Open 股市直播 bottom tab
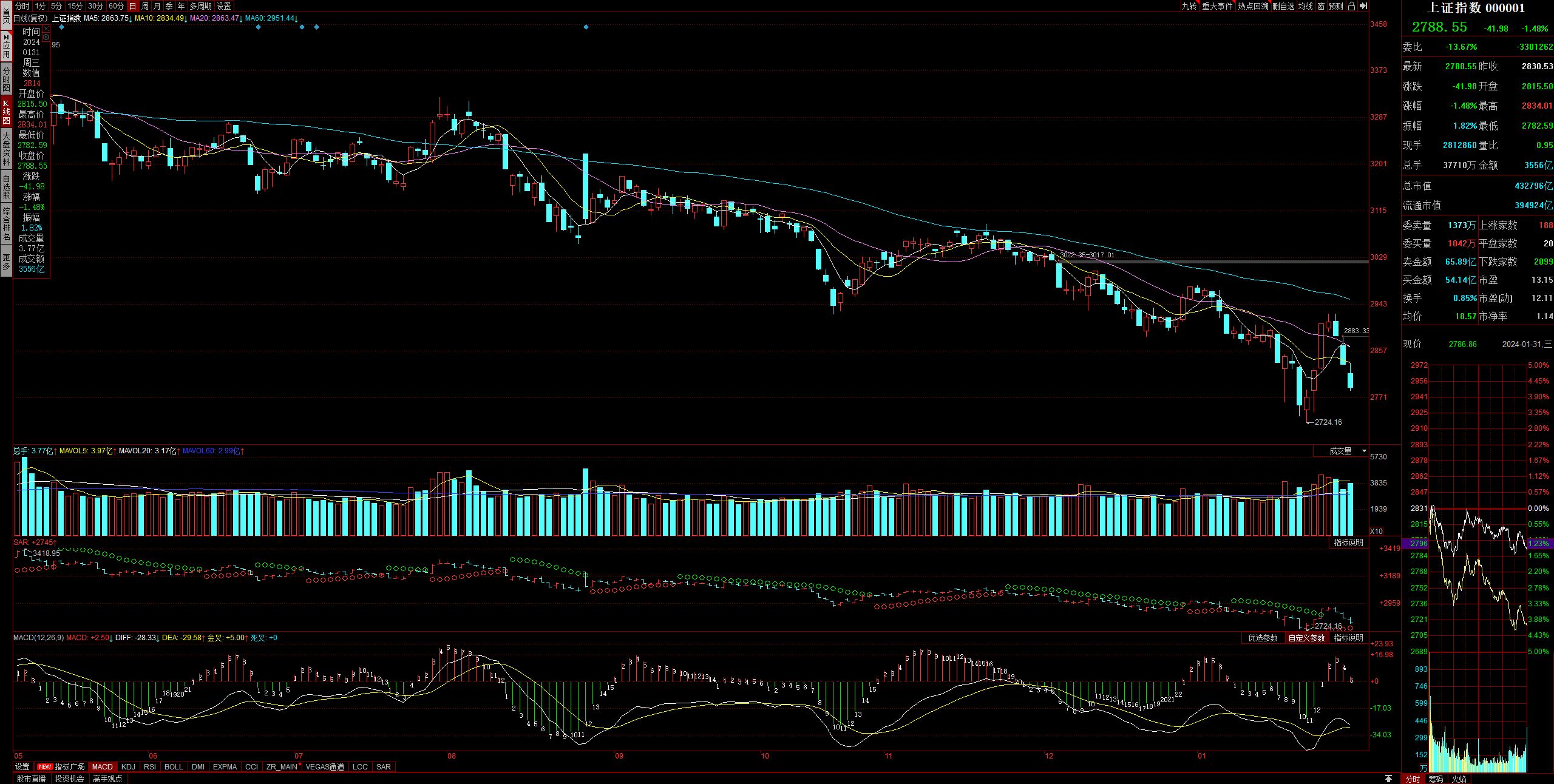 click(32, 779)
